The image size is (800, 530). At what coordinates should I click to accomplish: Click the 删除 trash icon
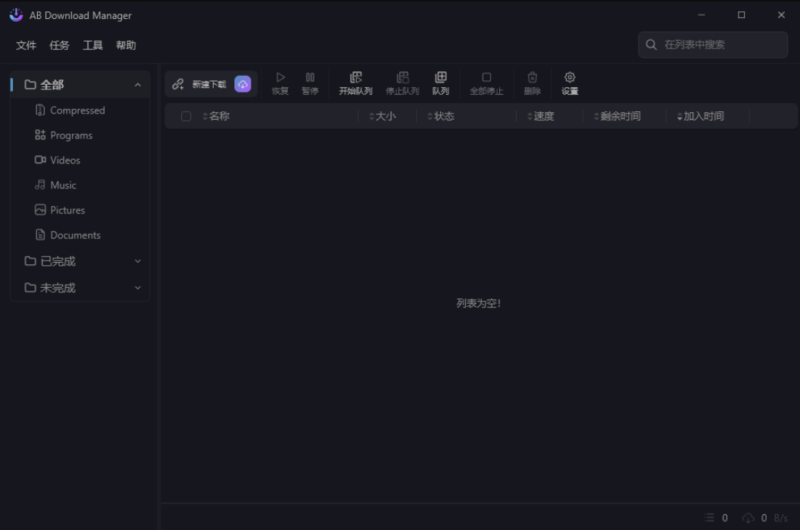click(532, 78)
